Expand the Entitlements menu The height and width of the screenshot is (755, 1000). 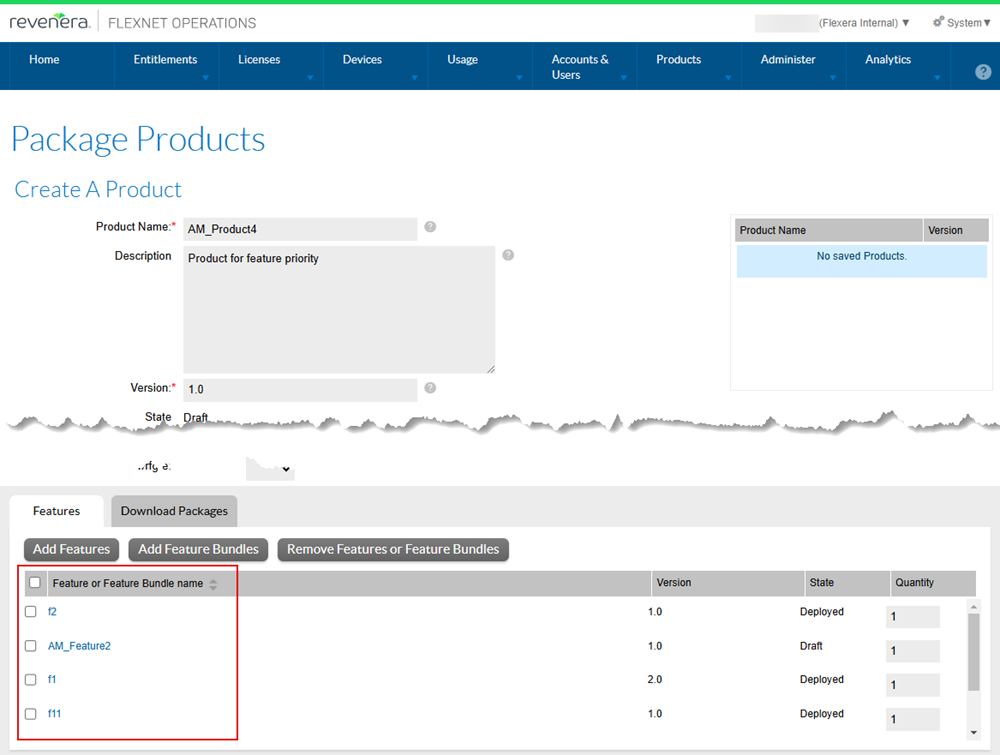166,60
